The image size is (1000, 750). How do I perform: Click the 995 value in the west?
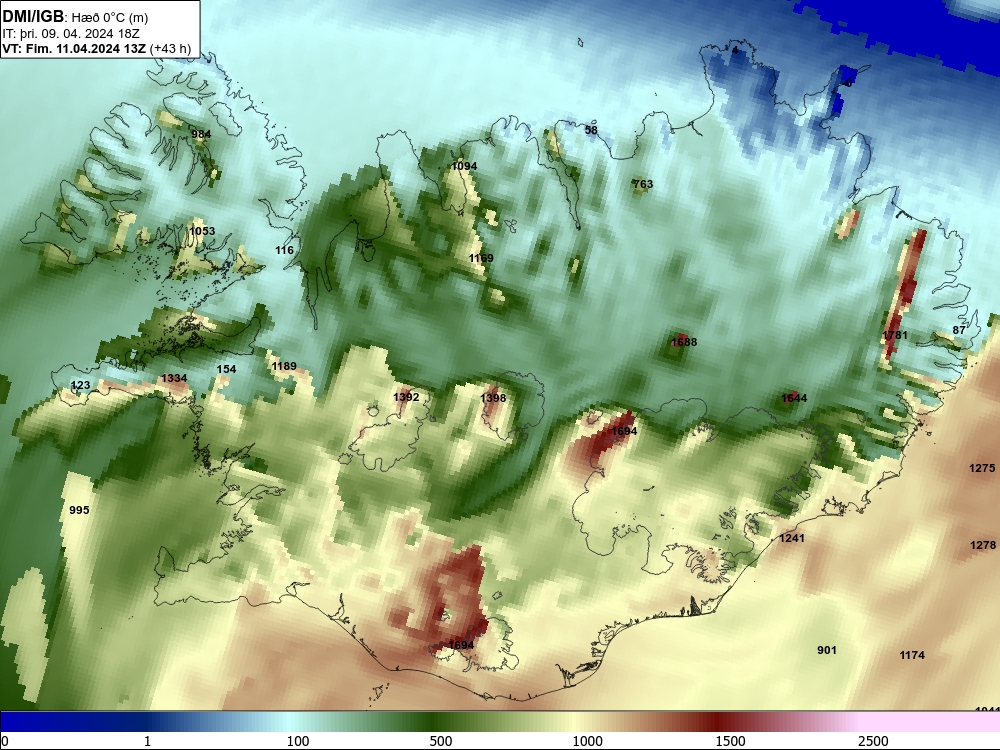tap(79, 510)
